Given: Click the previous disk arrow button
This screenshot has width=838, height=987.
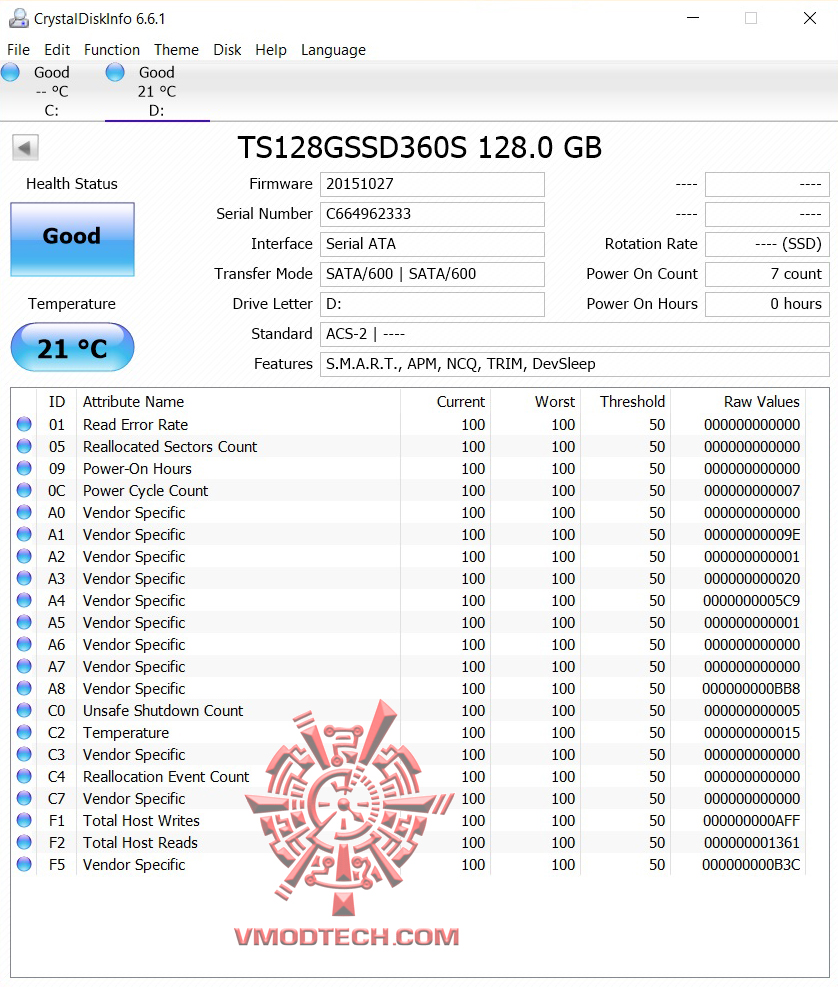Looking at the screenshot, I should tap(25, 148).
